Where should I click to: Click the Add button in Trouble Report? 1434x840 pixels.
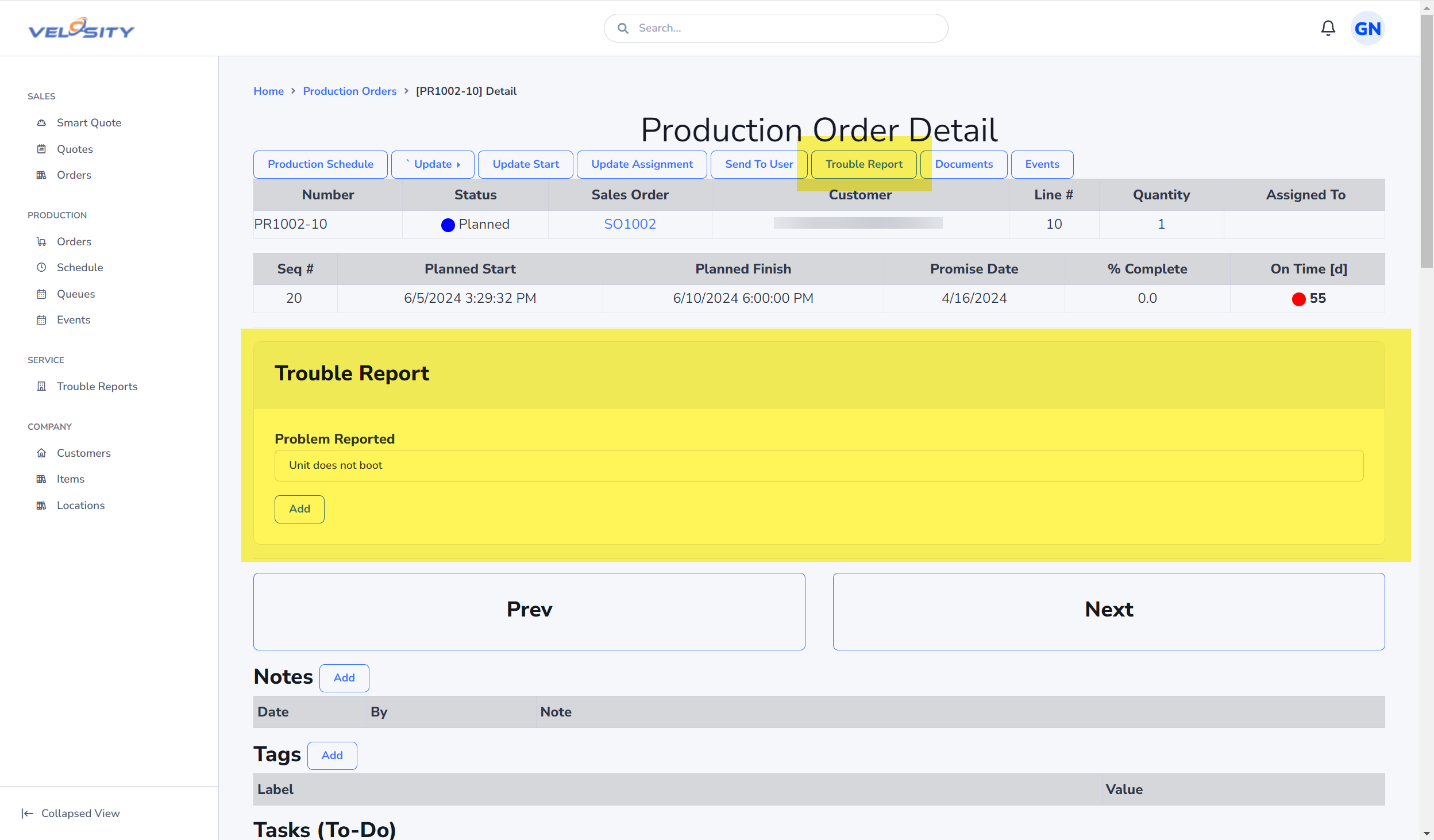pyautogui.click(x=299, y=510)
